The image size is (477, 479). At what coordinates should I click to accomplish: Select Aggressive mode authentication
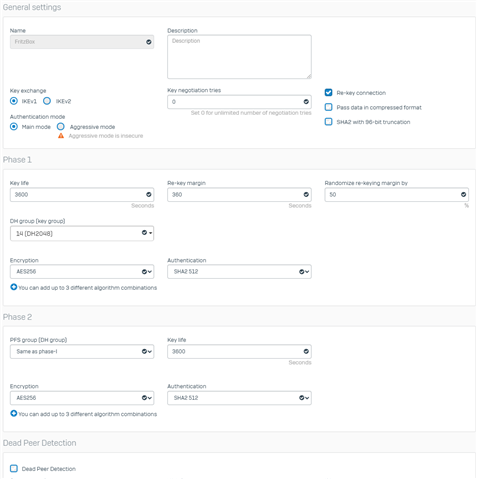61,127
